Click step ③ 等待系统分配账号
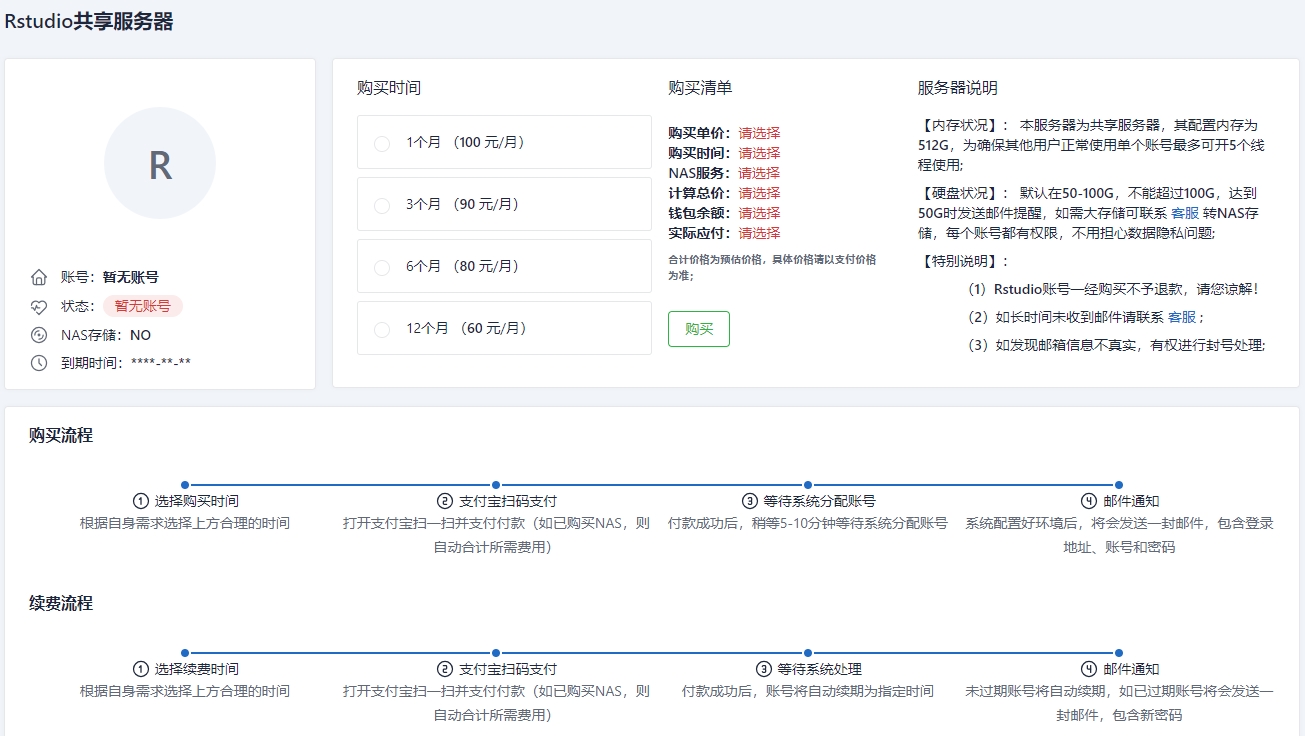This screenshot has height=736, width=1305. [809, 501]
